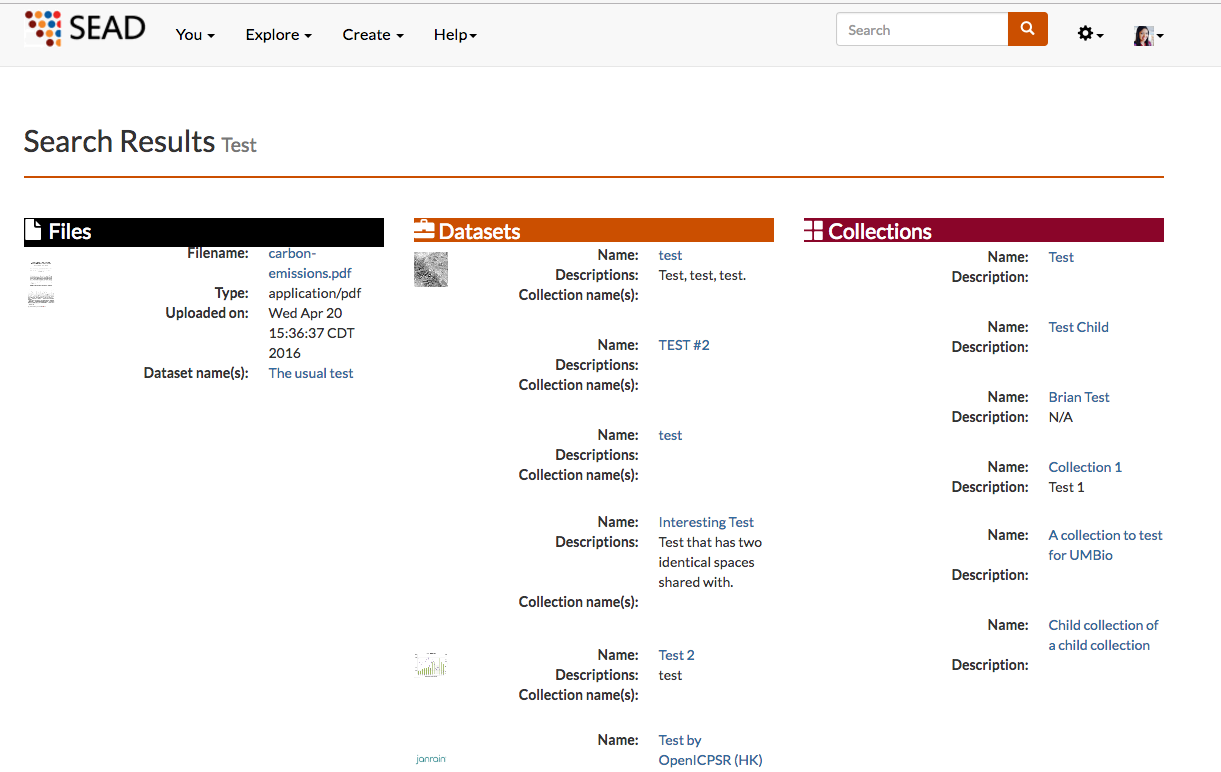Image resolution: width=1221 pixels, height=772 pixels.
Task: Click the Files section document icon
Action: click(x=34, y=231)
